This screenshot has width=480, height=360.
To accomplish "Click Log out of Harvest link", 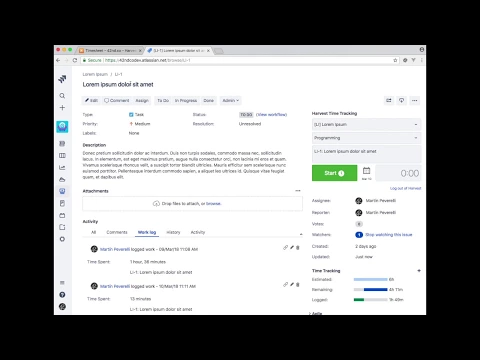I will coord(405,188).
